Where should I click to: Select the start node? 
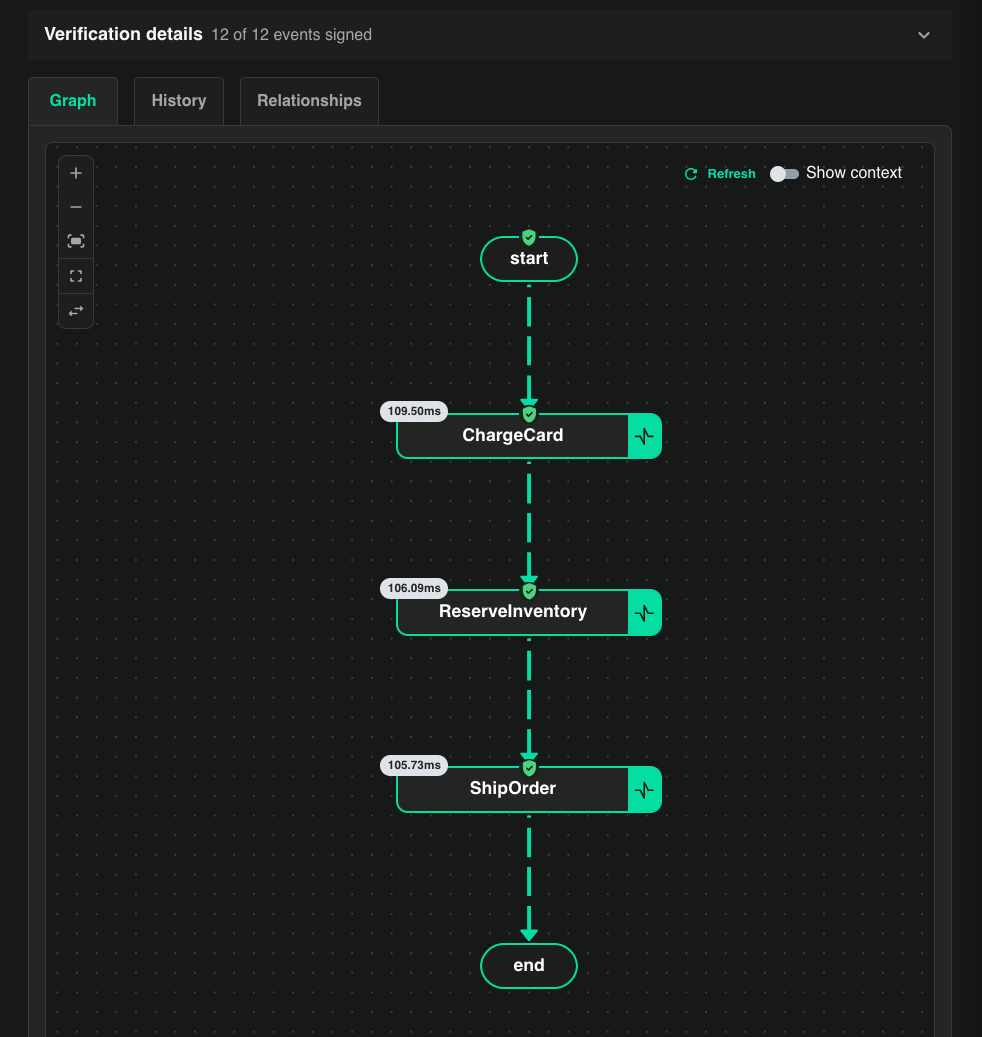tap(529, 259)
